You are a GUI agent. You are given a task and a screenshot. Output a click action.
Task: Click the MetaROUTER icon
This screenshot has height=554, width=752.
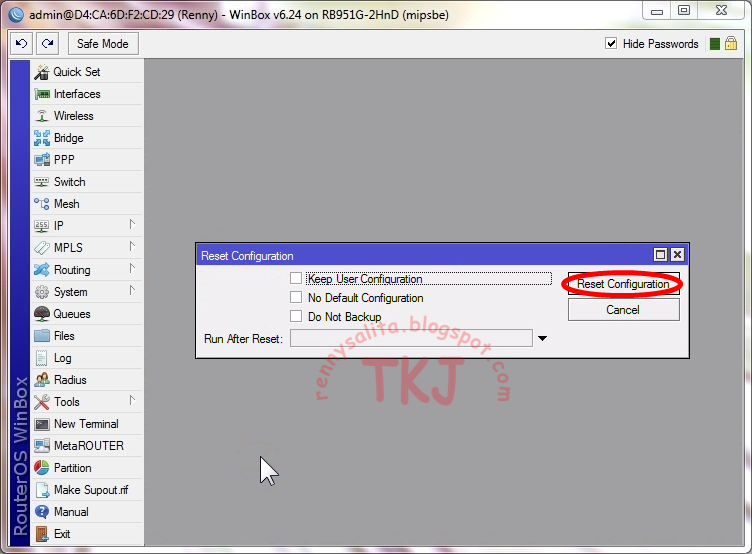[x=42, y=446]
